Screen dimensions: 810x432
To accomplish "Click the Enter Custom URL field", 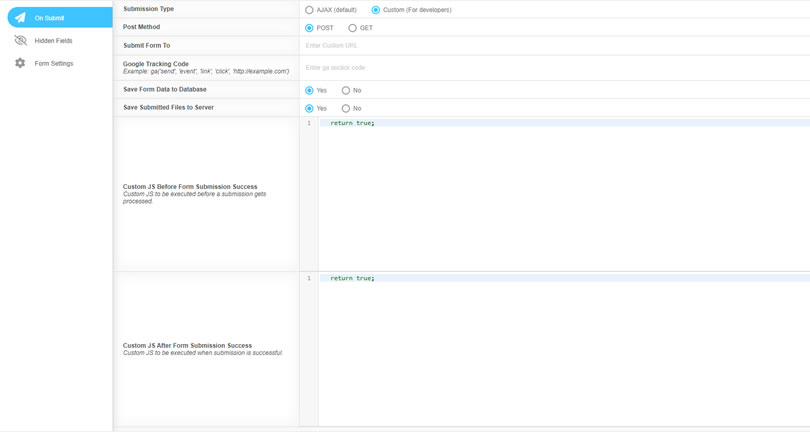I will click(555, 45).
